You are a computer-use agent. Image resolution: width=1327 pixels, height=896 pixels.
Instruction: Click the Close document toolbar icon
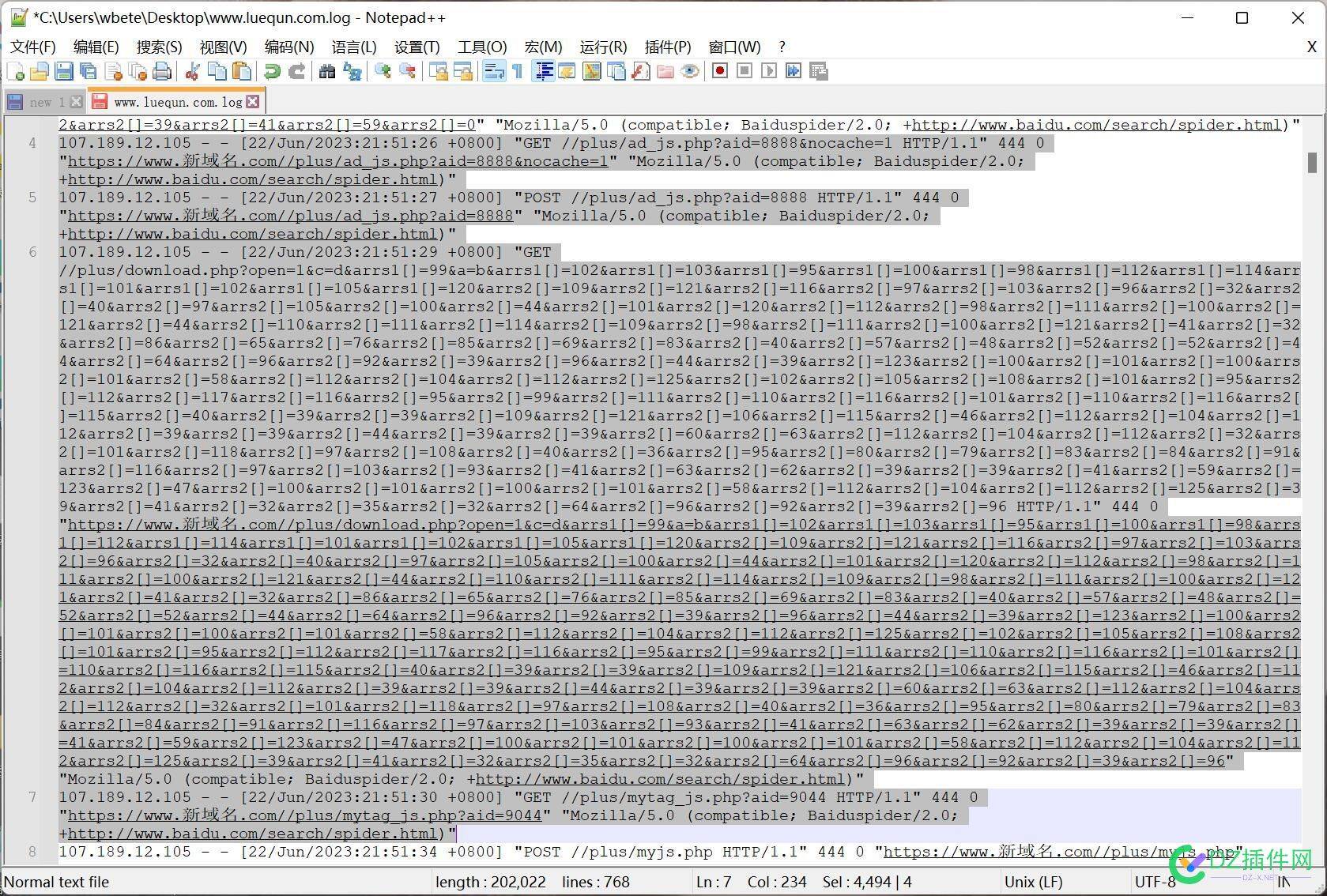click(113, 72)
